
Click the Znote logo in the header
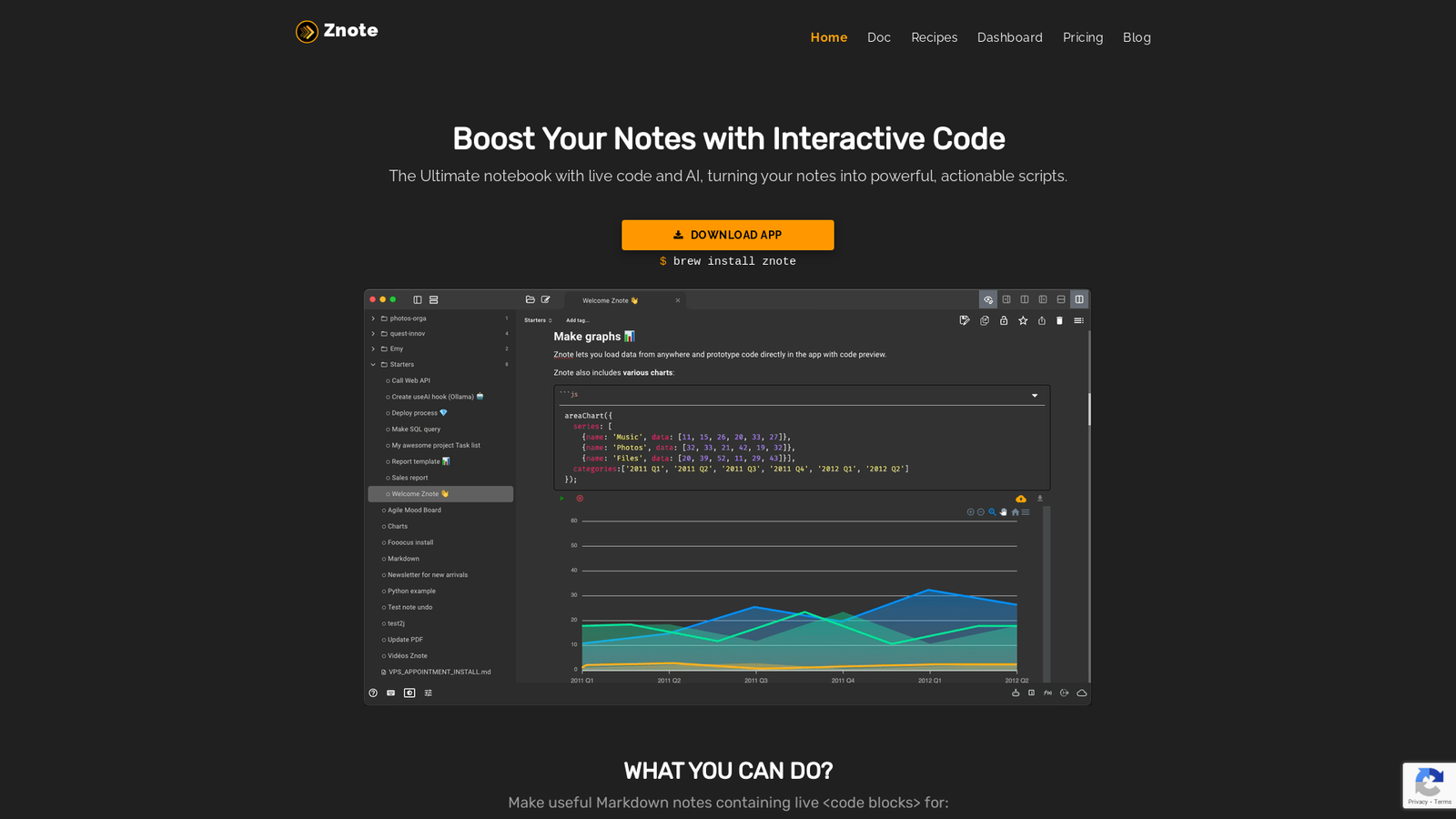337,31
